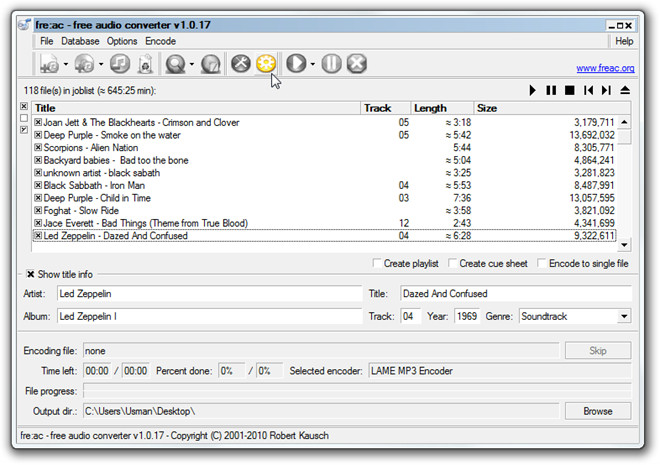Open the Help menu
The width and height of the screenshot is (660, 465).
click(624, 41)
